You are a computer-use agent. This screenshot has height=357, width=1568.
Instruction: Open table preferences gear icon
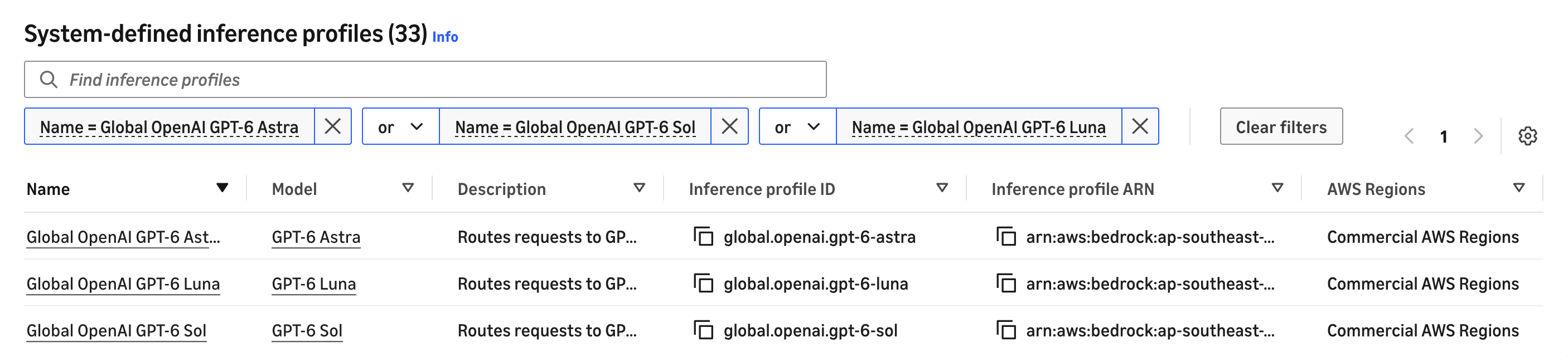point(1527,136)
